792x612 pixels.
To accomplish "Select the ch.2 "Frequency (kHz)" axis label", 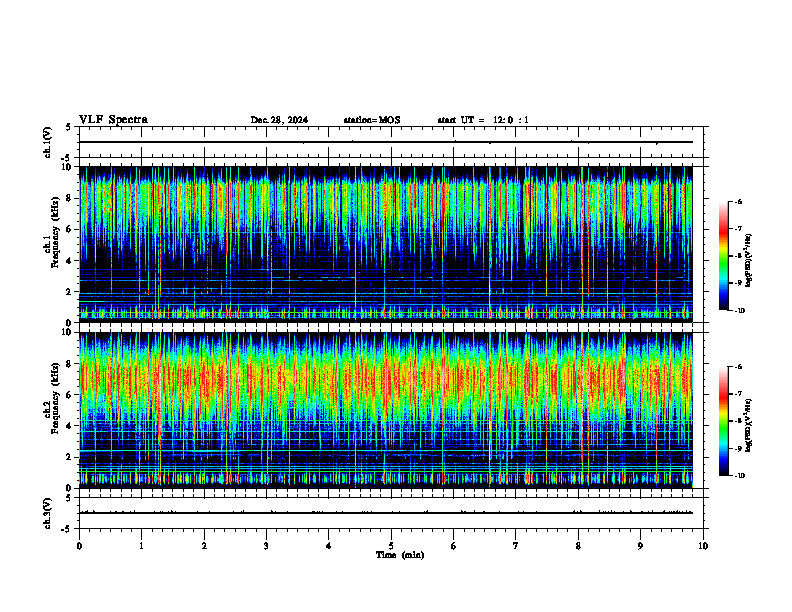I will click(55, 398).
